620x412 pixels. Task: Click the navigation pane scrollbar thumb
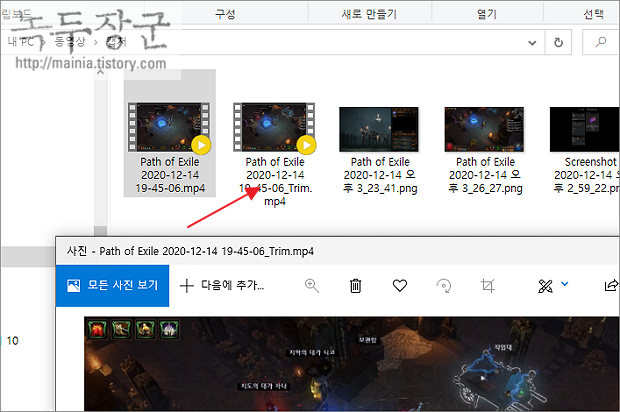coord(100,231)
